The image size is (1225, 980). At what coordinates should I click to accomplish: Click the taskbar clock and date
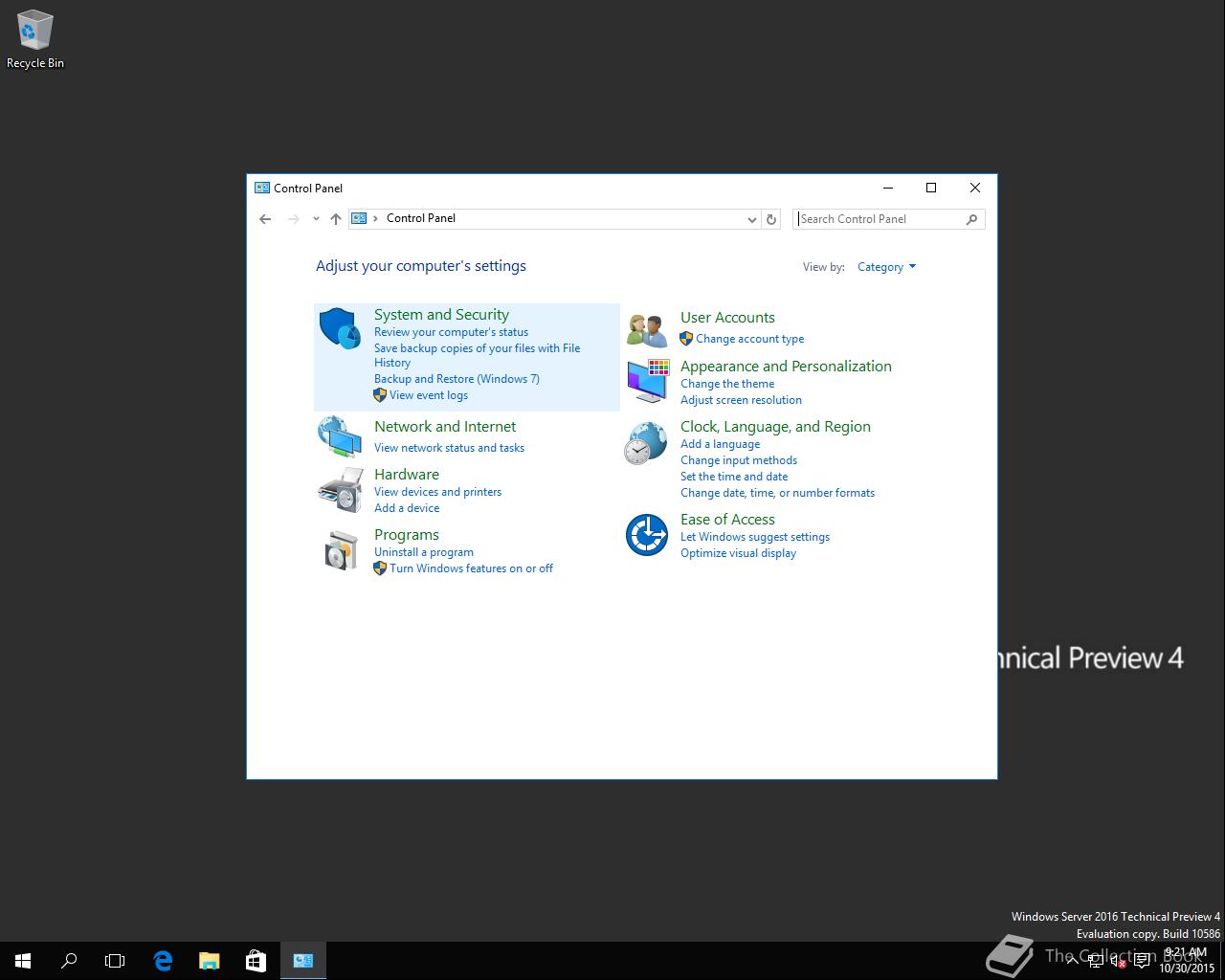1187,961
